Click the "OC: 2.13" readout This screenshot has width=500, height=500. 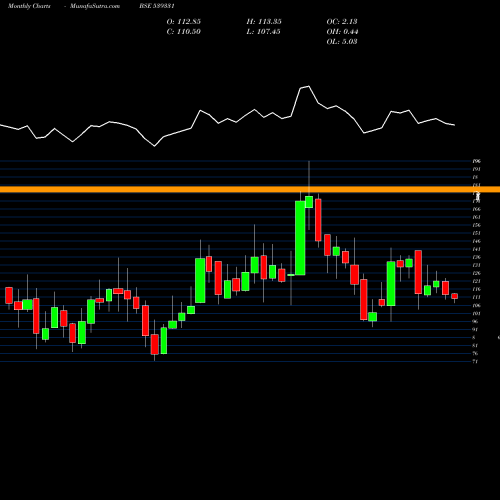coord(342,22)
